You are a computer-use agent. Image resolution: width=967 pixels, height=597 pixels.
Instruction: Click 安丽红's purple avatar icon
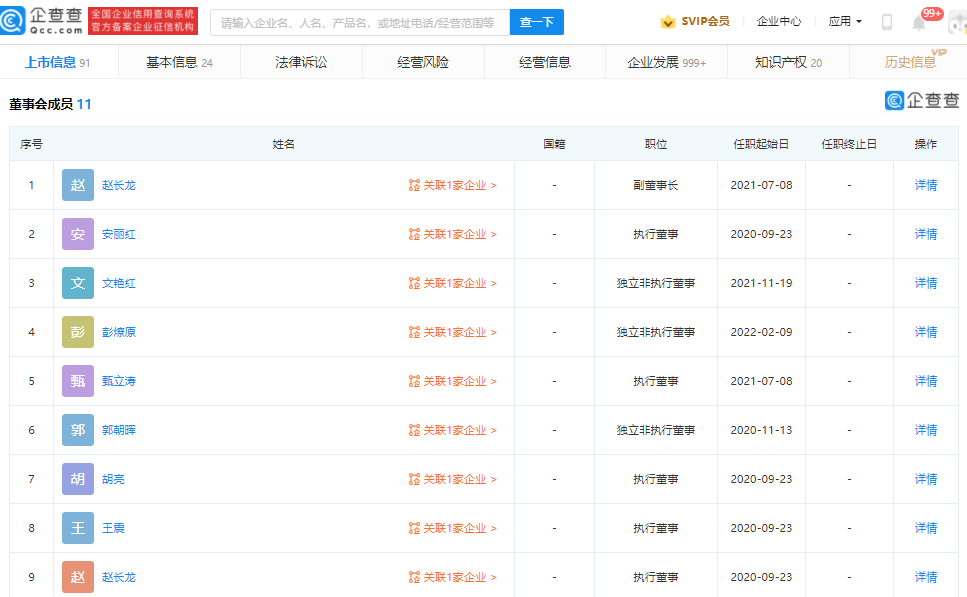[x=78, y=234]
